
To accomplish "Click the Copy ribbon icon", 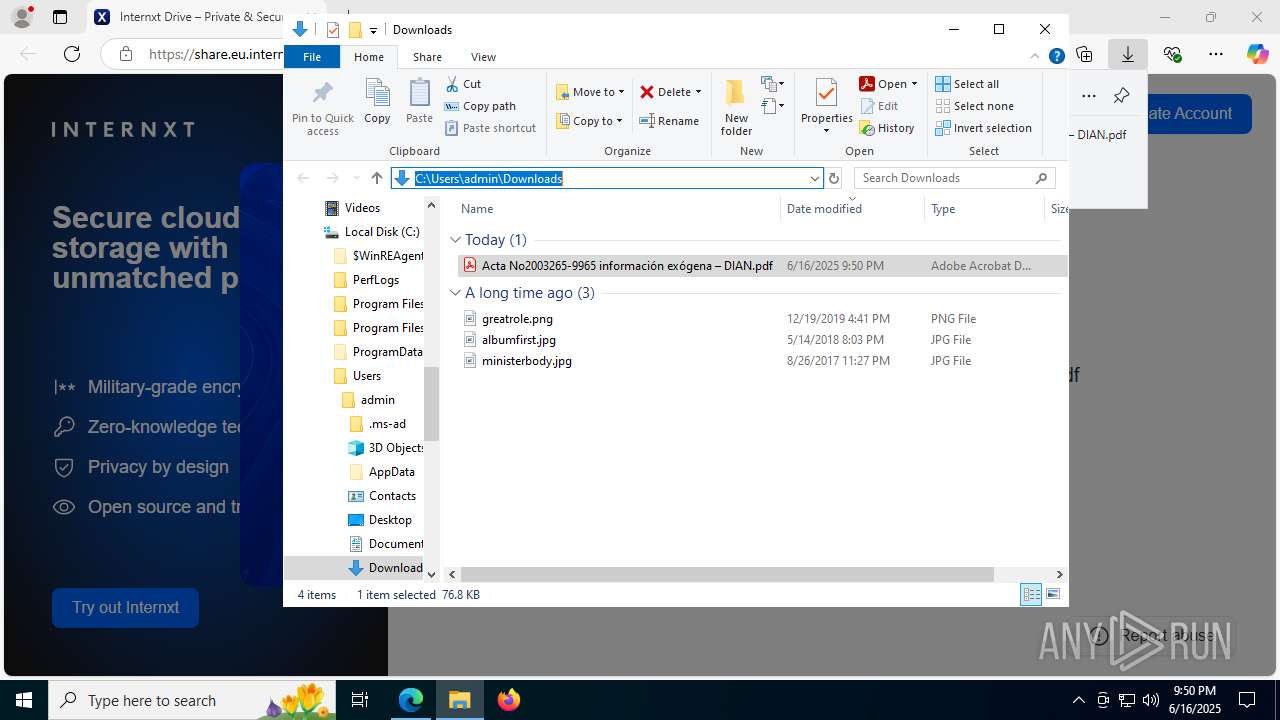I will tap(377, 102).
